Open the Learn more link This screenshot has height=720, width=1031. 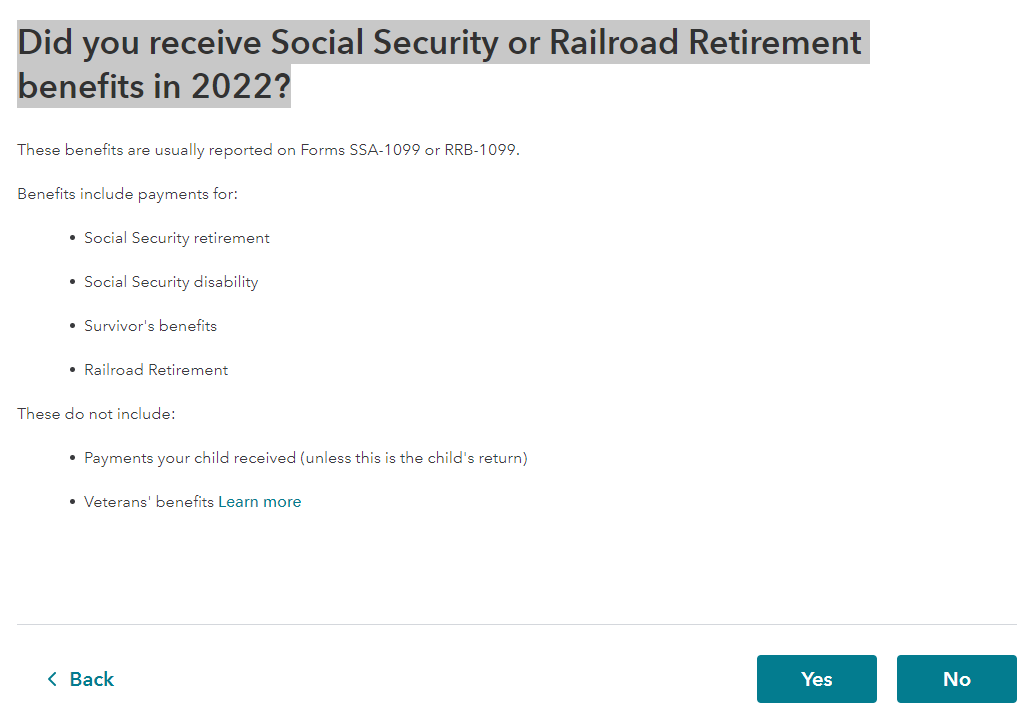click(x=260, y=502)
